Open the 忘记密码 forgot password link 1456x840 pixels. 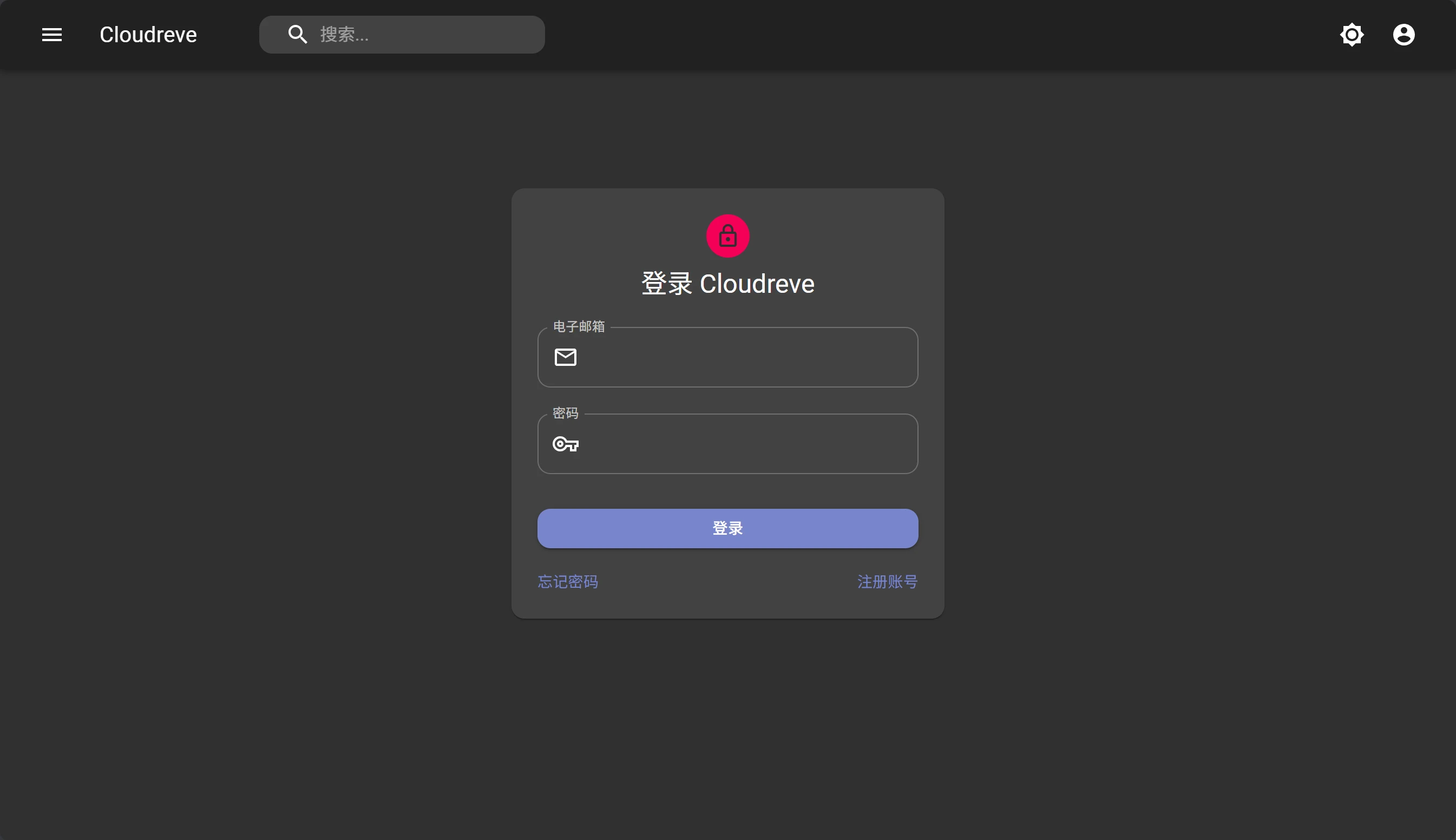pos(568,581)
